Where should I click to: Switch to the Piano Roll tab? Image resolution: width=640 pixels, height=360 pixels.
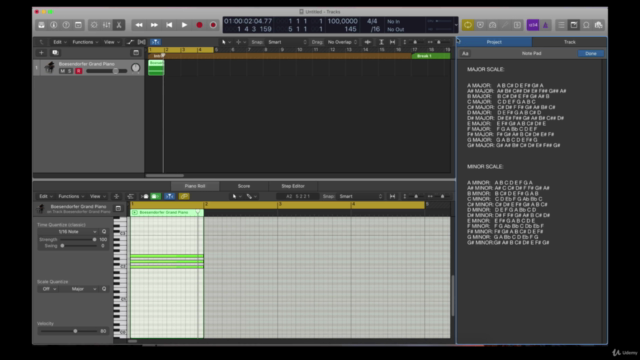point(195,186)
